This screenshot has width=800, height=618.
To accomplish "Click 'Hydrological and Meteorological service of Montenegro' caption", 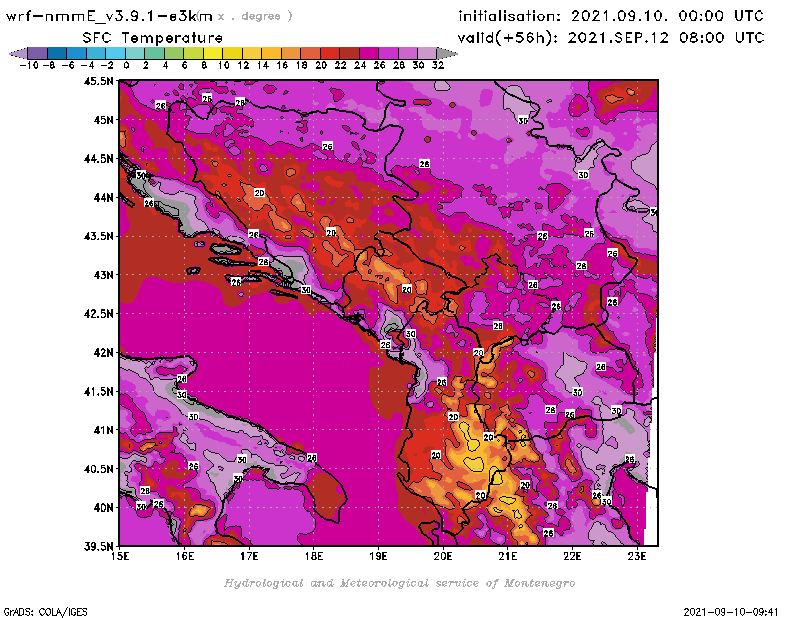I will (399, 583).
